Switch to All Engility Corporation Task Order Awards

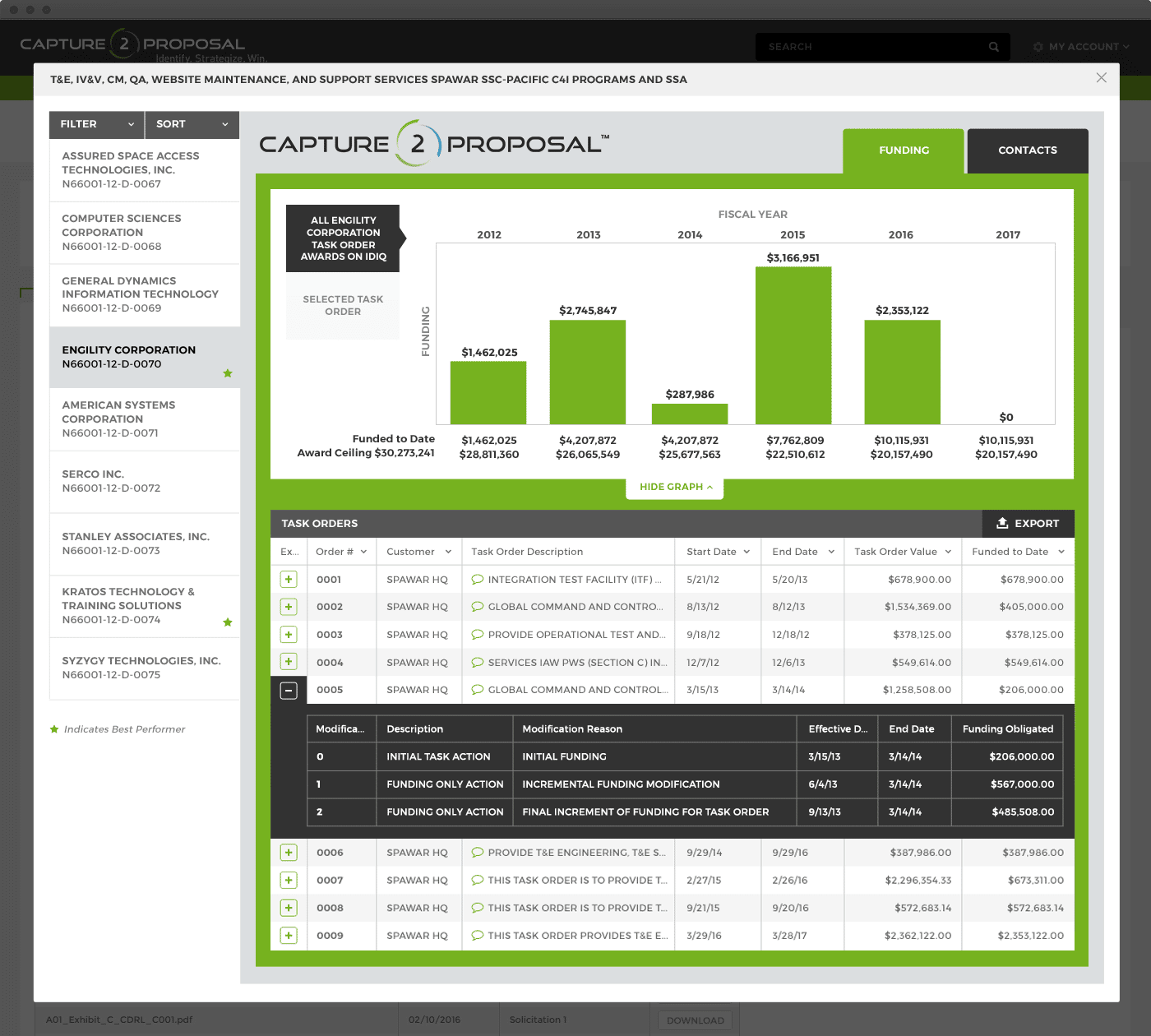coord(342,238)
